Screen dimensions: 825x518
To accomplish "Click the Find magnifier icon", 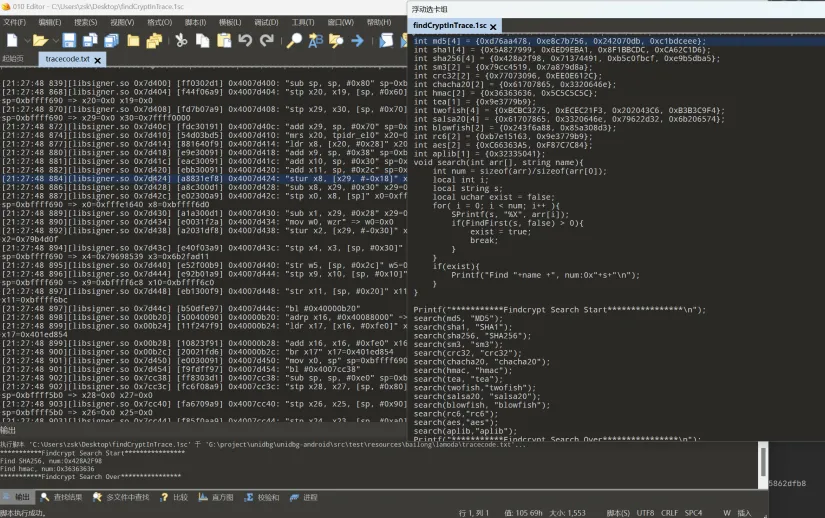I will click(294, 41).
